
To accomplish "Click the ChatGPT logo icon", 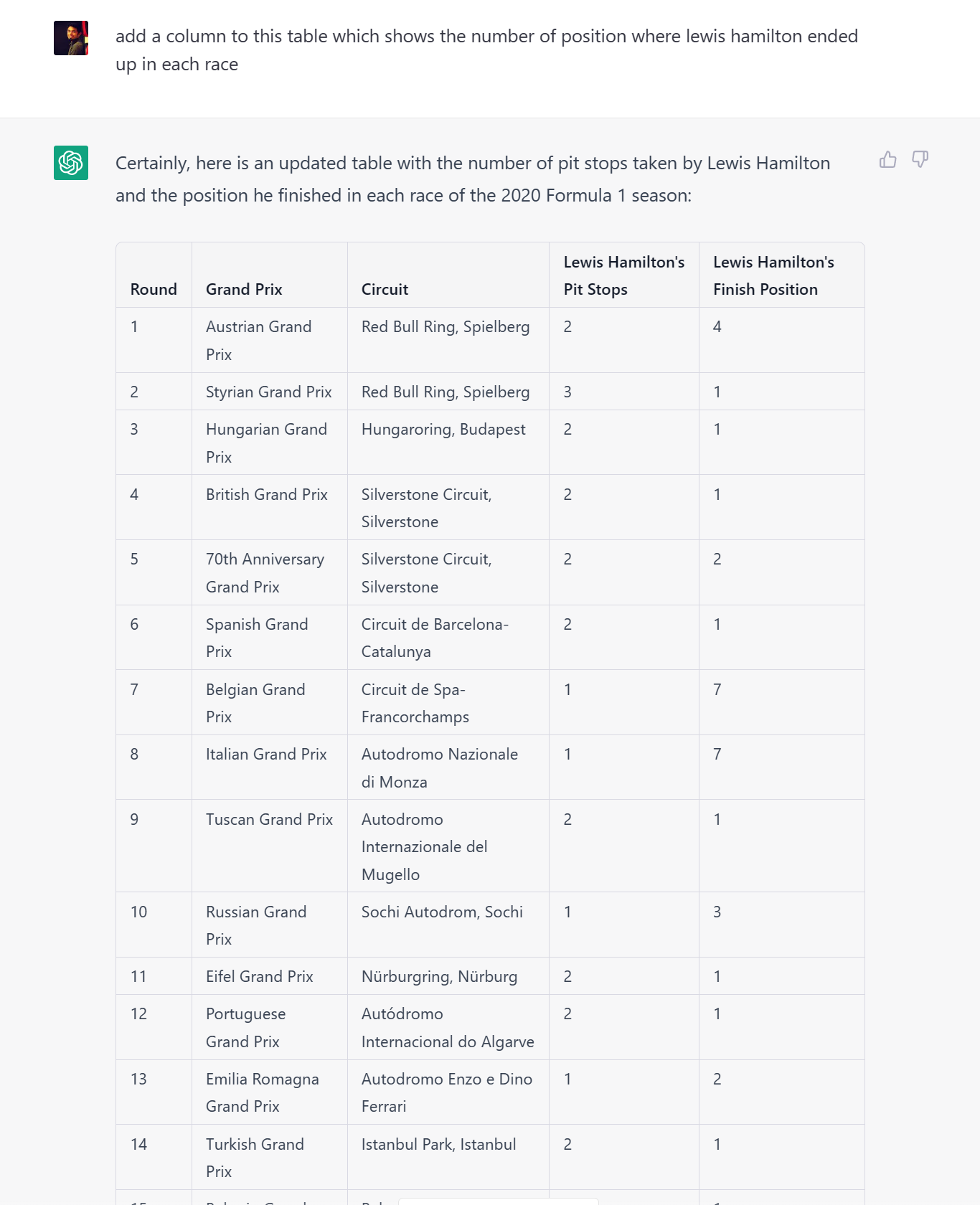I will tap(71, 163).
